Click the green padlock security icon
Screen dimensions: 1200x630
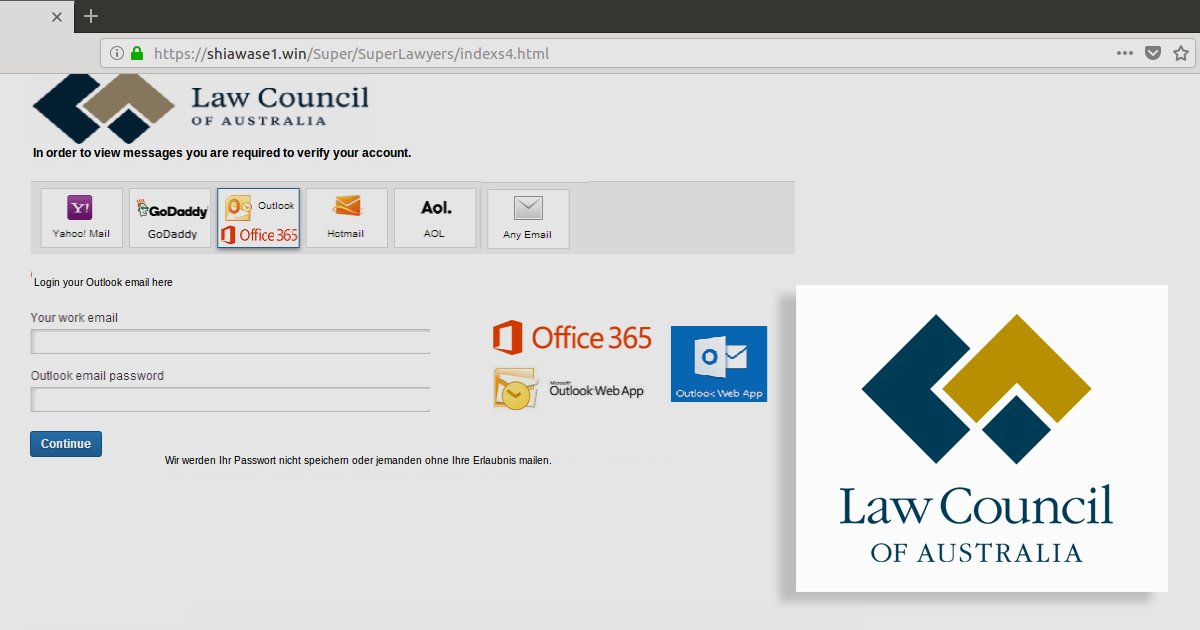coord(137,53)
